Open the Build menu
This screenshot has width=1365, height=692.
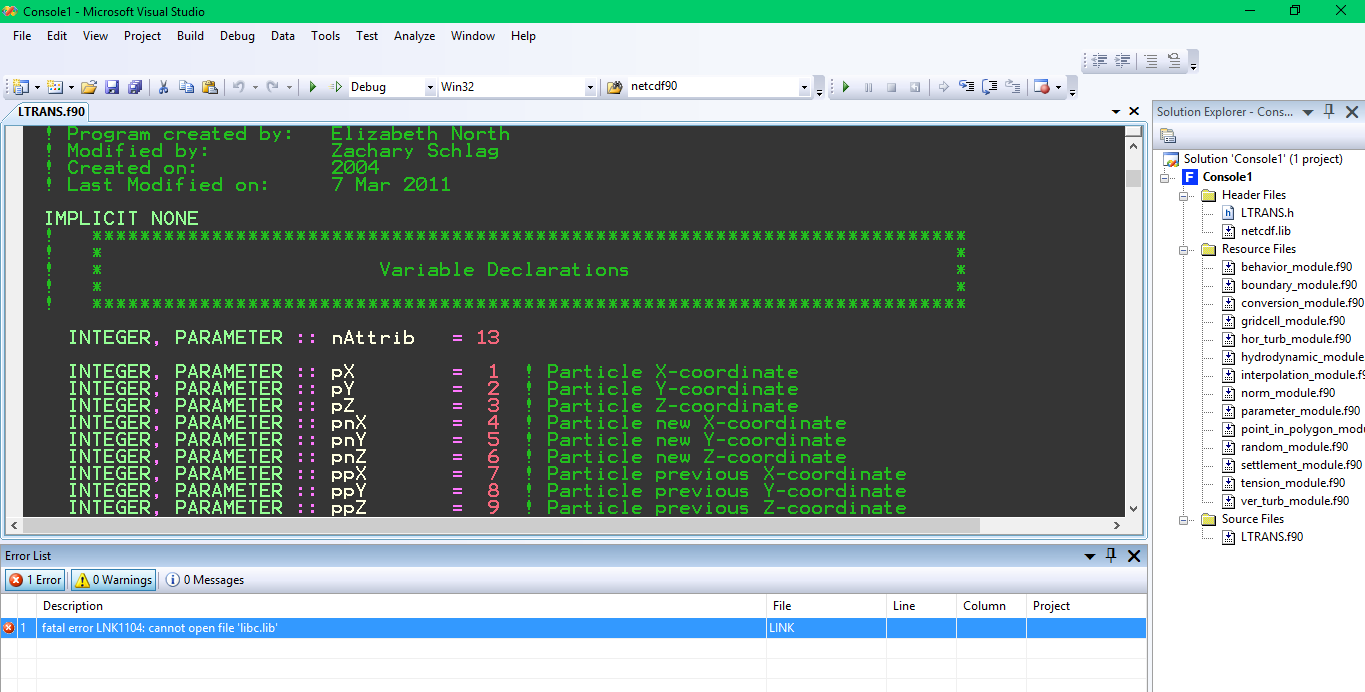(x=190, y=36)
